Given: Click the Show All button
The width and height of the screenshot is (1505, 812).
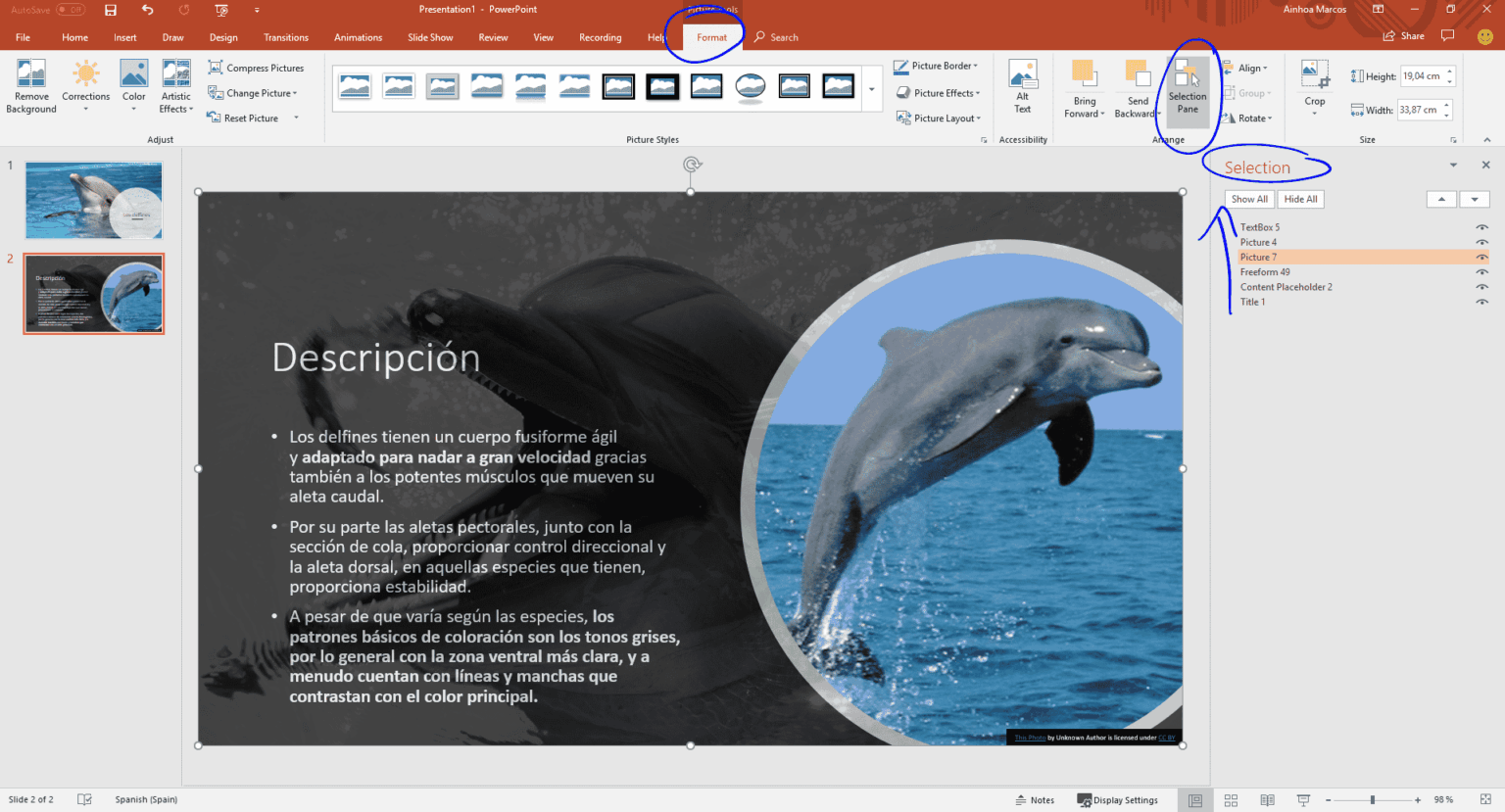Looking at the screenshot, I should [x=1249, y=199].
